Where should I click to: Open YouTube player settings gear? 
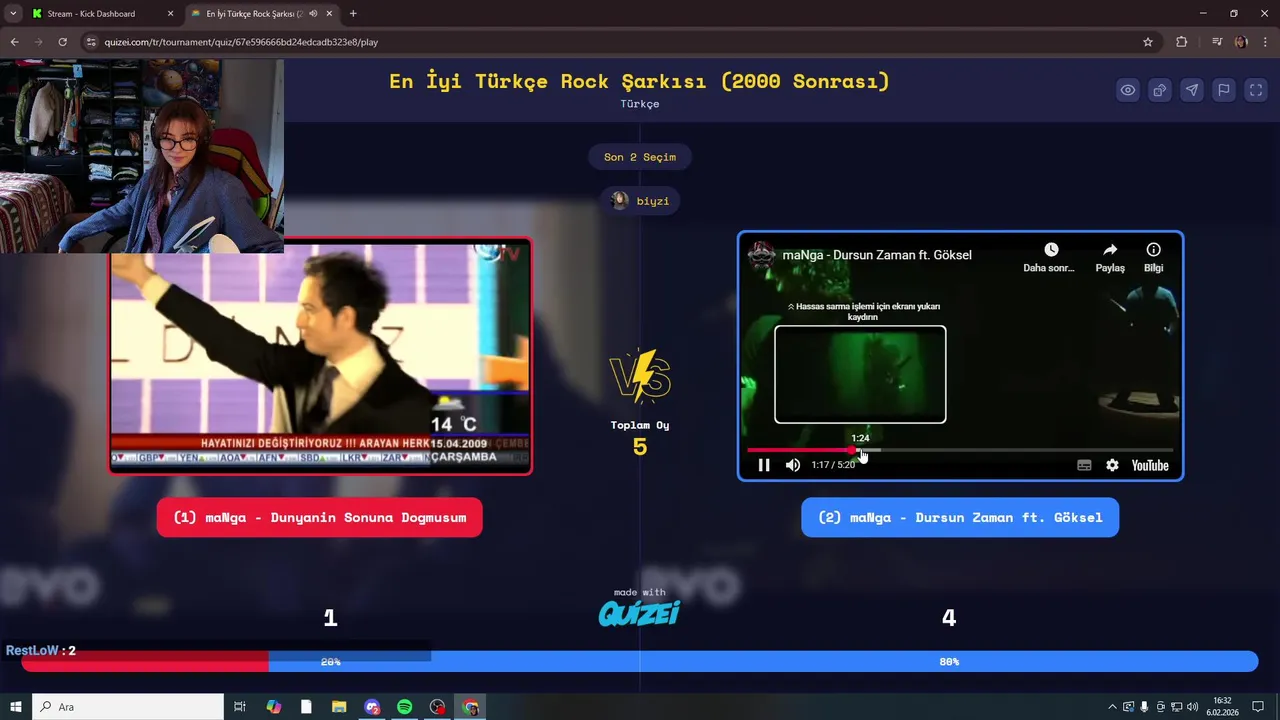click(1112, 465)
